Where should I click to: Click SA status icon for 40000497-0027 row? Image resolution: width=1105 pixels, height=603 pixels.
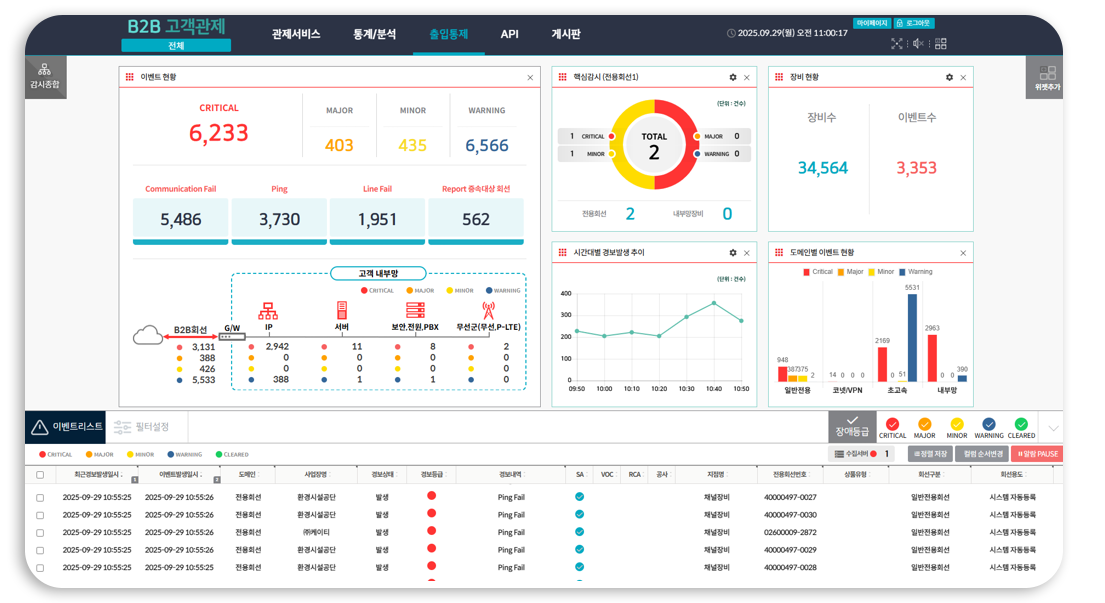(579, 497)
